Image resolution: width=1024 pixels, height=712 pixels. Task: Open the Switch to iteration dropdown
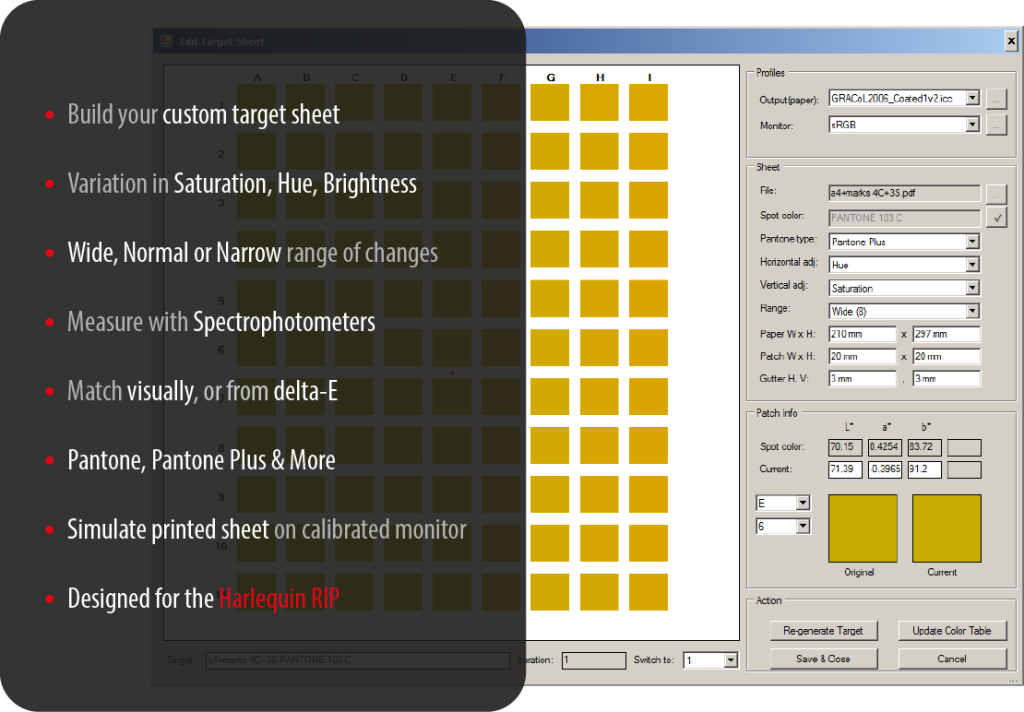point(731,660)
